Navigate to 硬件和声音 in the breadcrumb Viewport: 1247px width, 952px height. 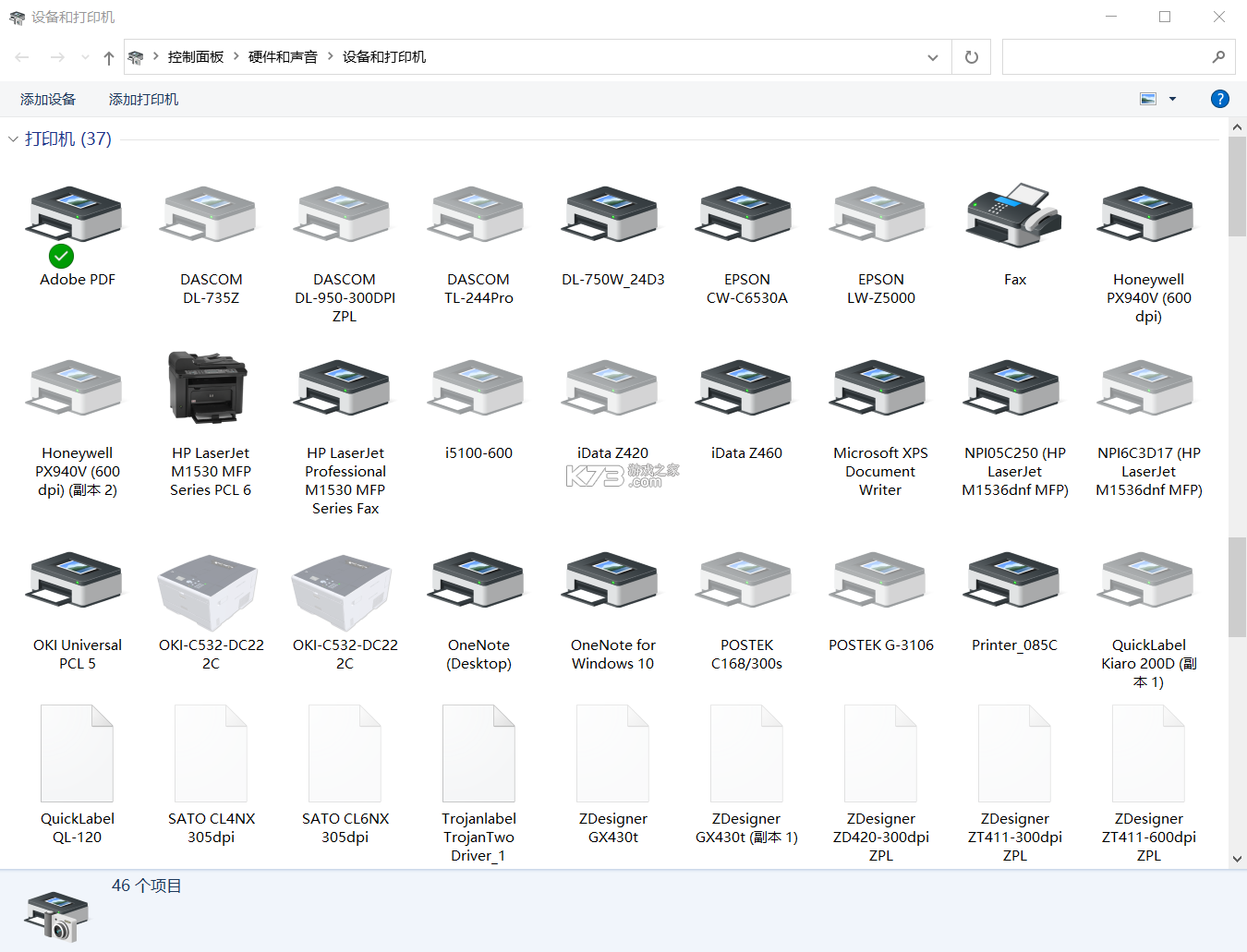tap(283, 57)
